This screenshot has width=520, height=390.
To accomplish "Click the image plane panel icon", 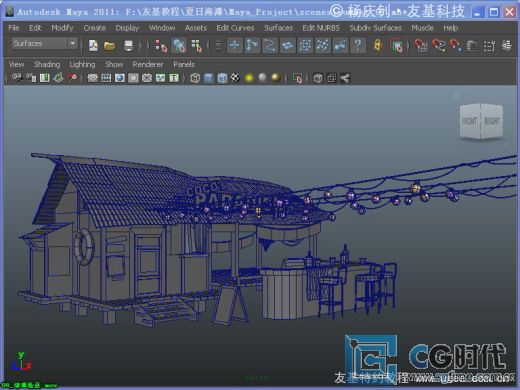I will point(58,78).
